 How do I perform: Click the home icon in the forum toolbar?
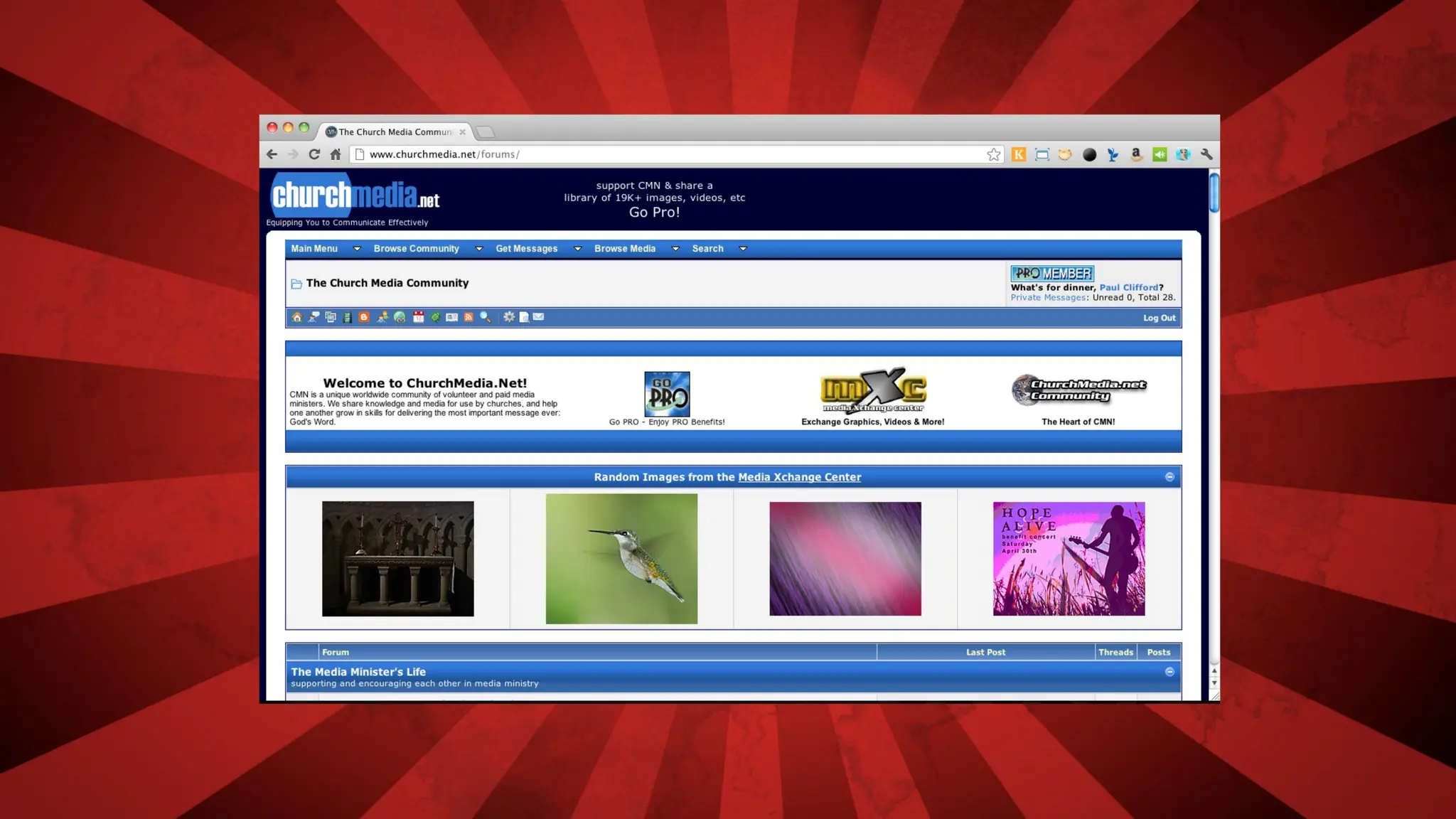(x=297, y=317)
